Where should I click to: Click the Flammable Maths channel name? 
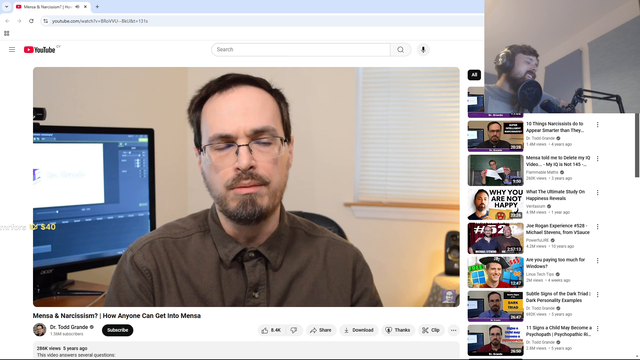pyautogui.click(x=542, y=172)
